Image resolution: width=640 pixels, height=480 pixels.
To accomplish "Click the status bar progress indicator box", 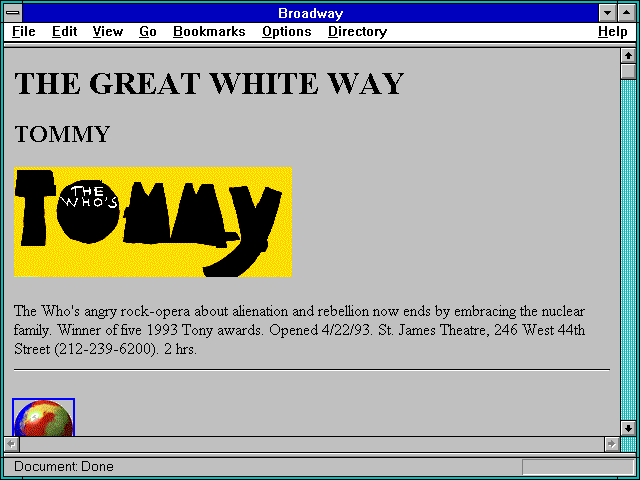I will (x=578, y=467).
